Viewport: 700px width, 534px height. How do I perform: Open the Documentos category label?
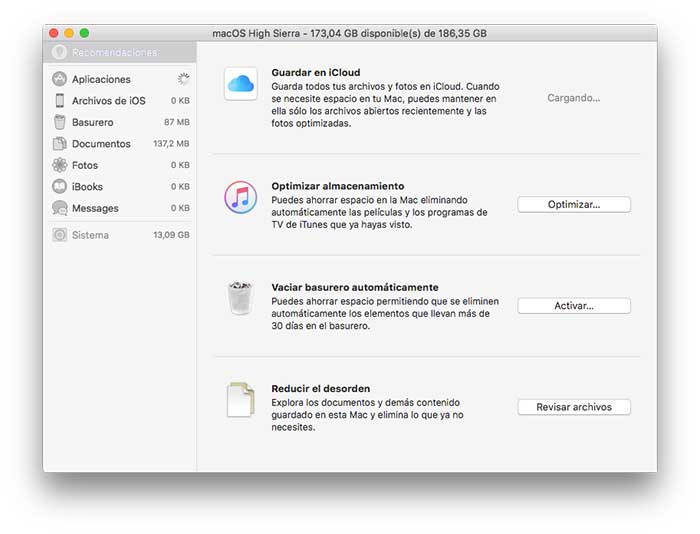(101, 144)
